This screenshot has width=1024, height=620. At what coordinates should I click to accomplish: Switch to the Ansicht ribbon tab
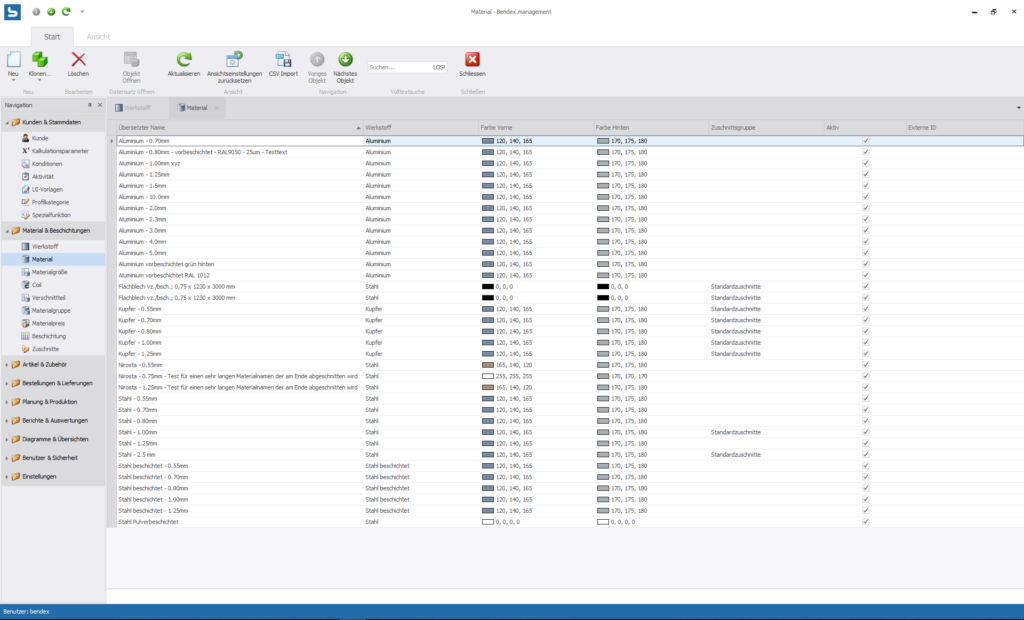99,36
